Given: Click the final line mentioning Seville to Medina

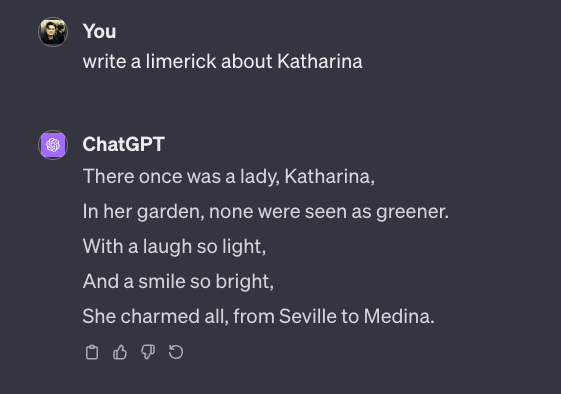Looking at the screenshot, I should point(259,316).
